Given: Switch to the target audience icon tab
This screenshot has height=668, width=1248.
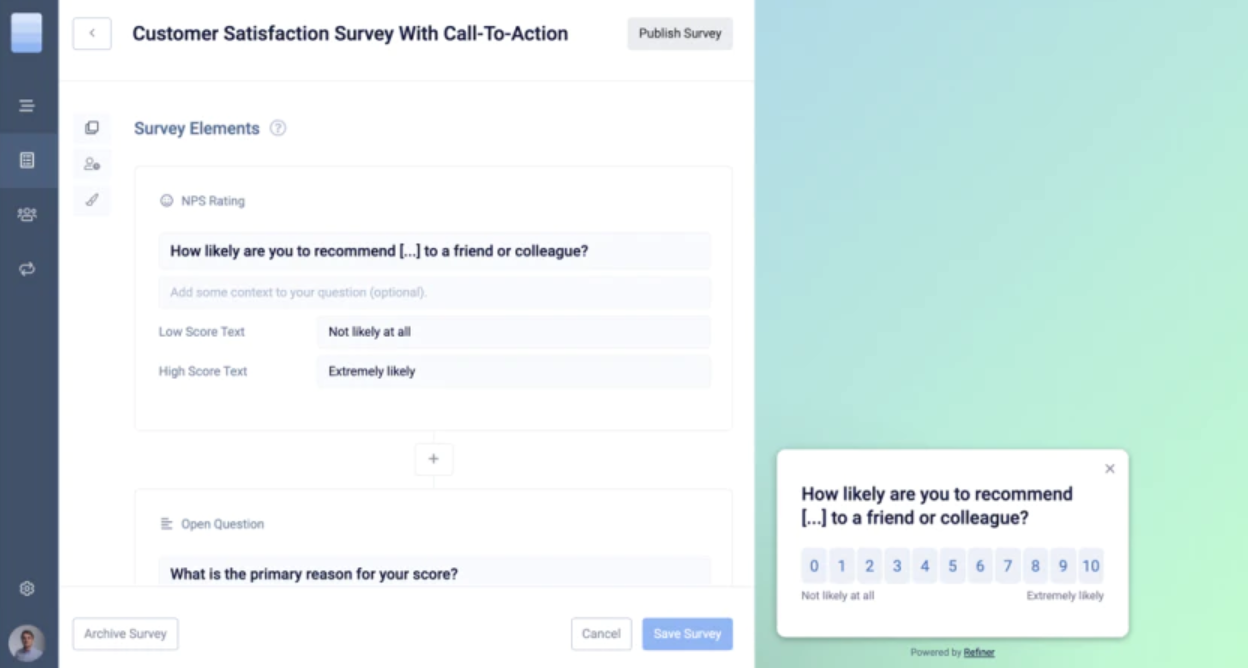Looking at the screenshot, I should coord(92,164).
